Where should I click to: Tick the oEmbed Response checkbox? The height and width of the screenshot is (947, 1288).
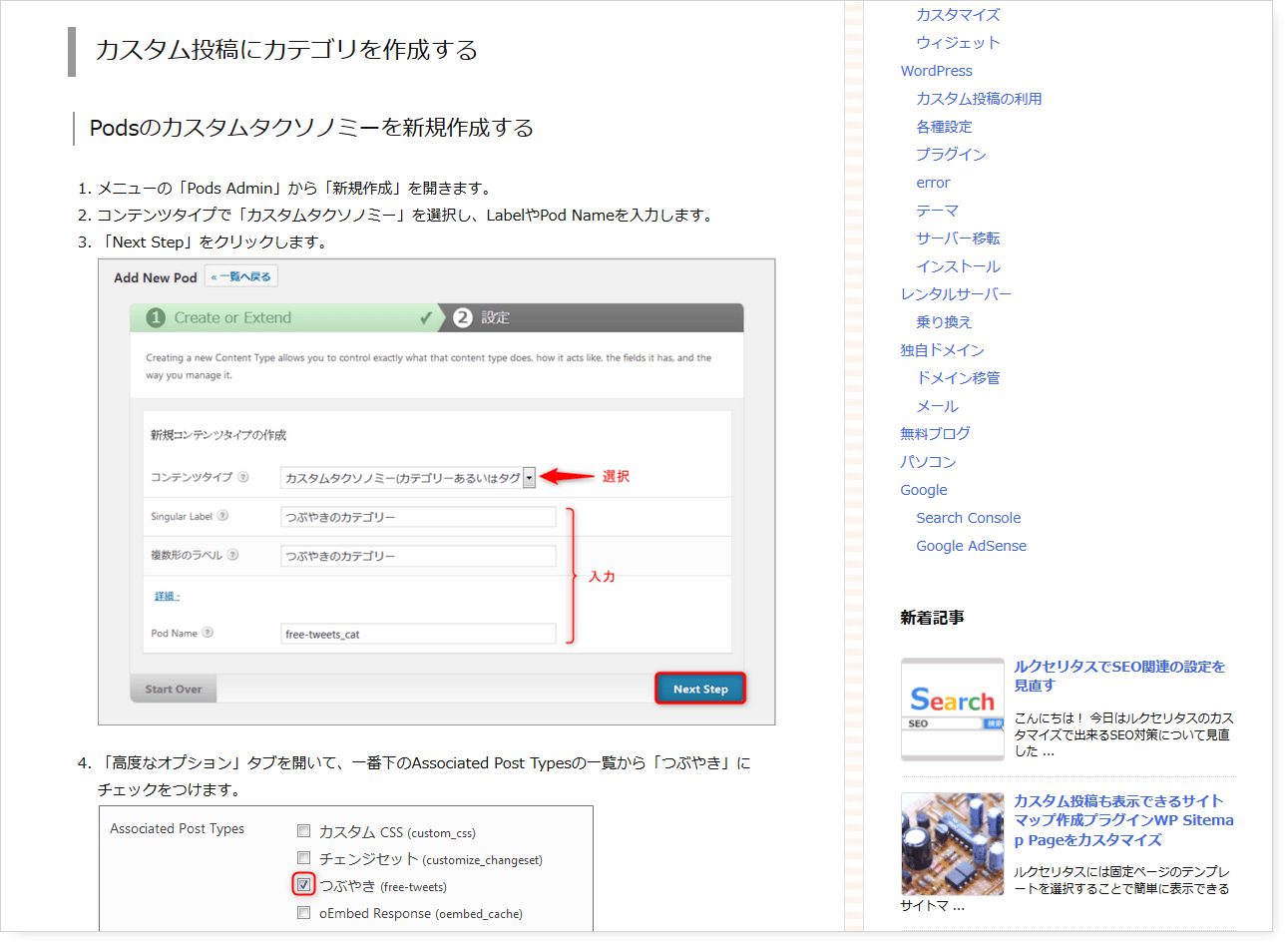pyautogui.click(x=303, y=912)
